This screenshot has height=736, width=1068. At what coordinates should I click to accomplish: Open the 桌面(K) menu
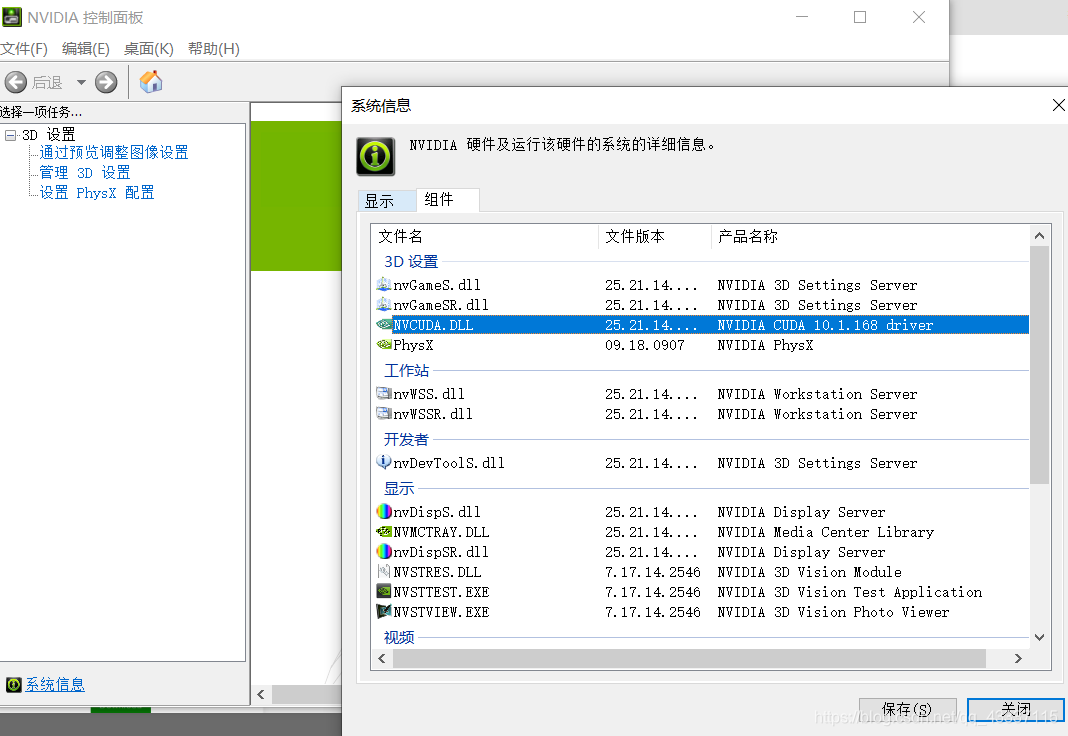click(x=148, y=49)
